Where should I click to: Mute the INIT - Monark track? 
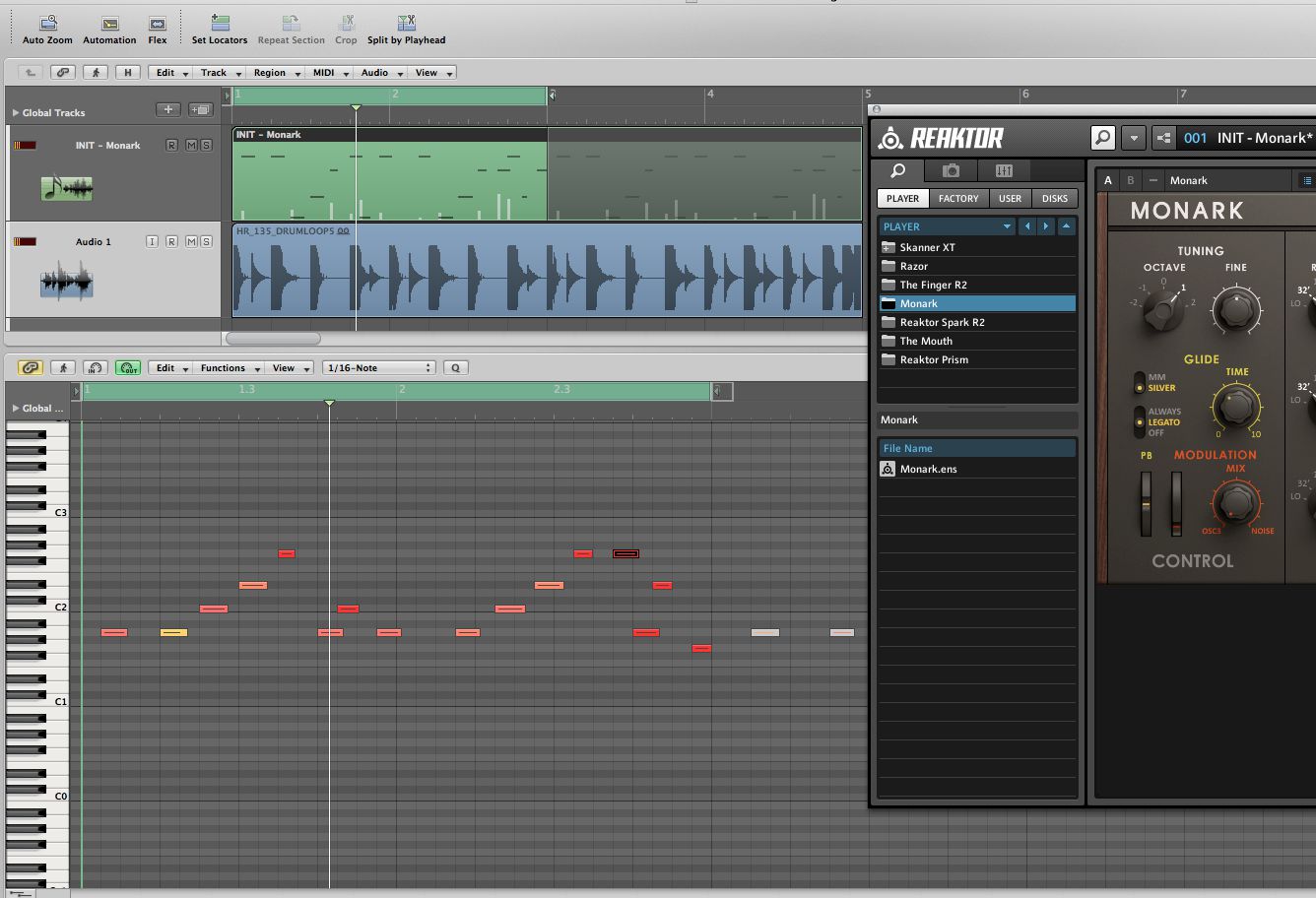[189, 145]
